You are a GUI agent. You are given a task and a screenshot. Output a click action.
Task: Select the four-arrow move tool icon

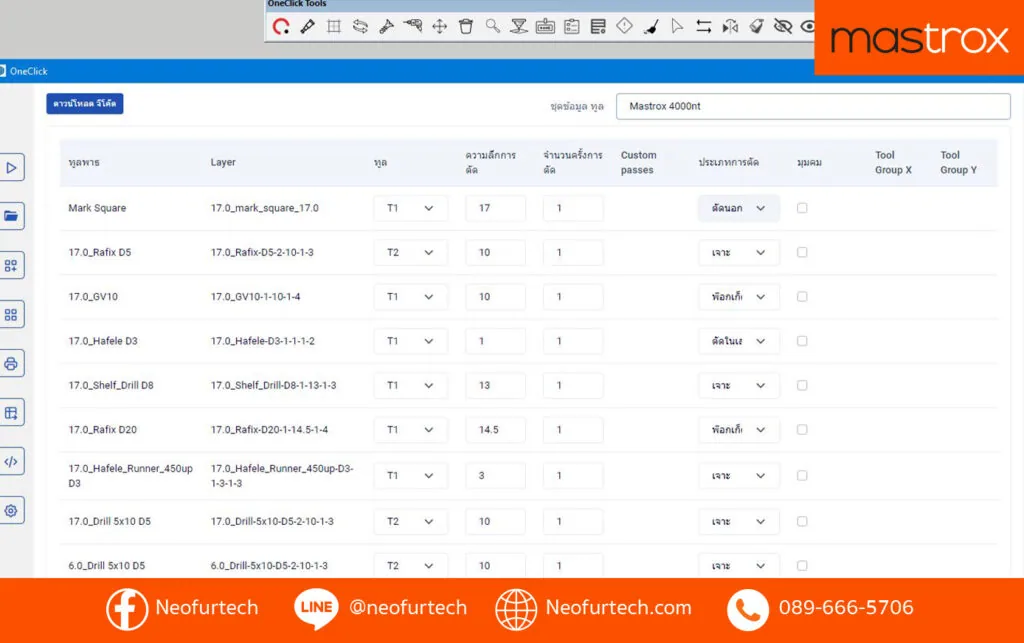tap(440, 26)
